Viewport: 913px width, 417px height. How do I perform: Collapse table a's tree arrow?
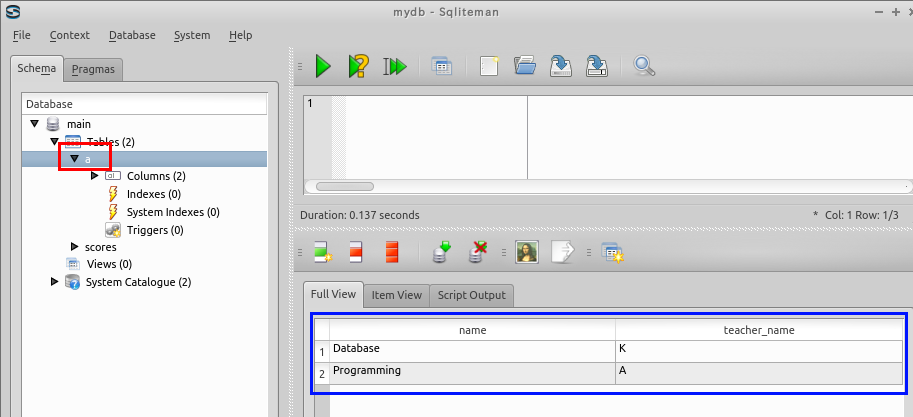tap(75, 158)
